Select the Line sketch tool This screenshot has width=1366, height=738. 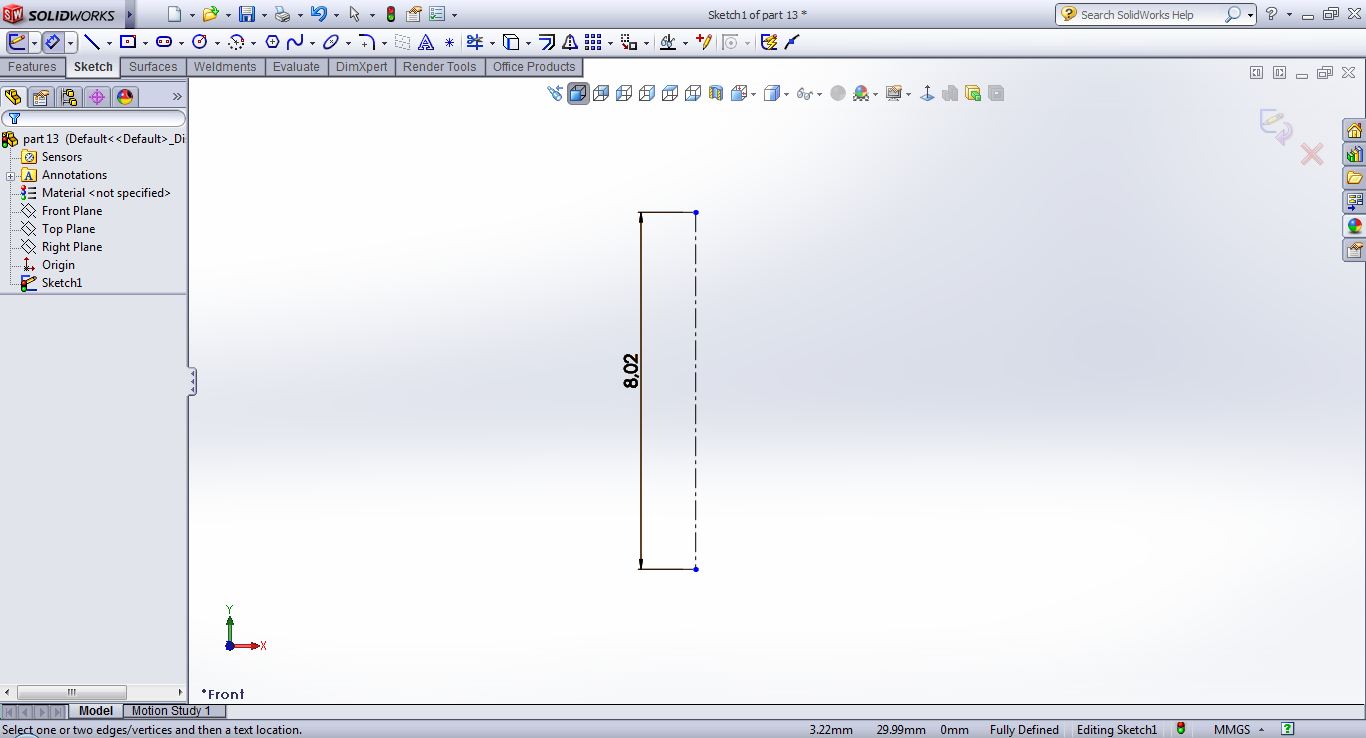pyautogui.click(x=92, y=42)
